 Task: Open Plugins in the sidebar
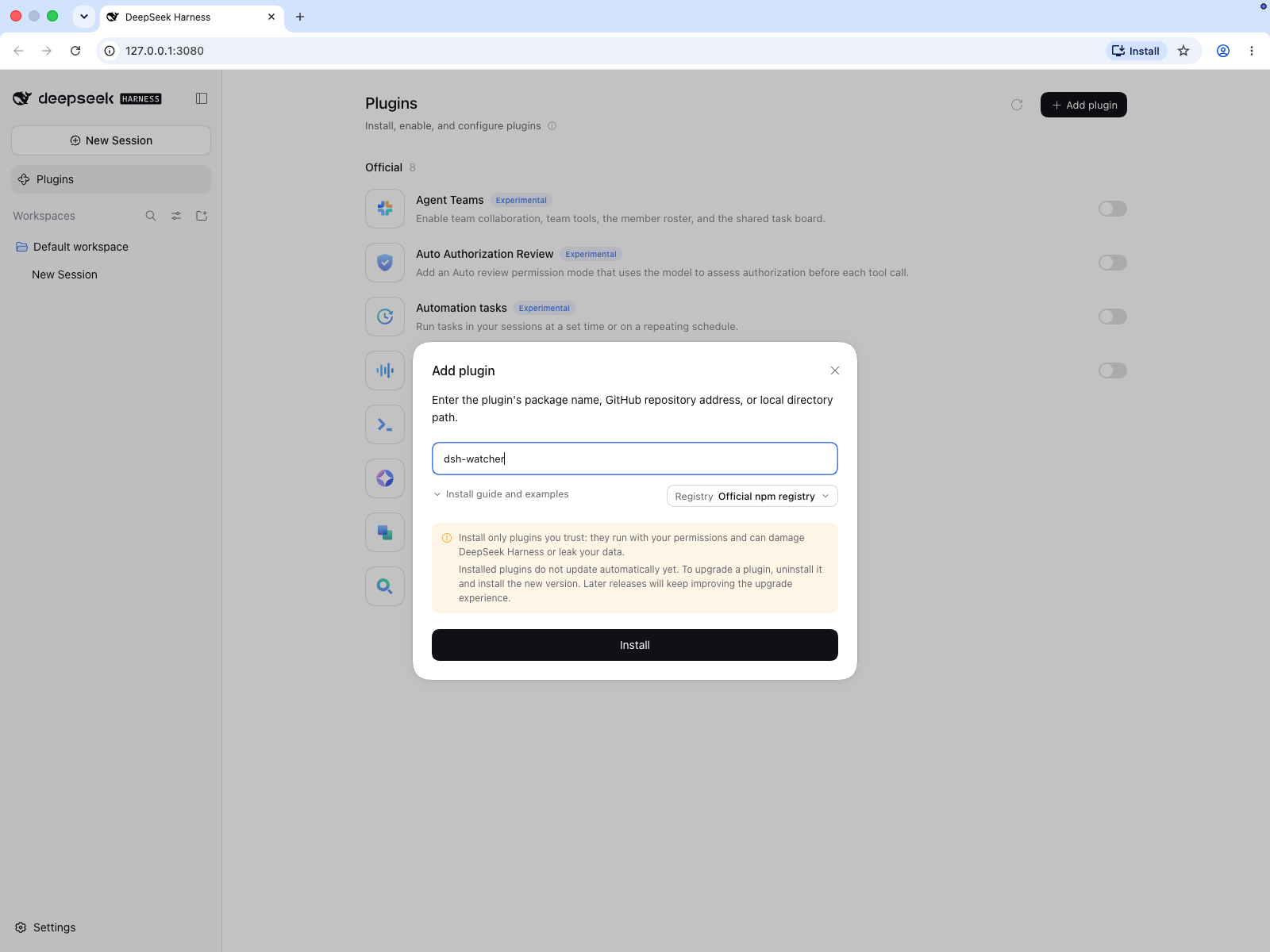[x=111, y=179]
